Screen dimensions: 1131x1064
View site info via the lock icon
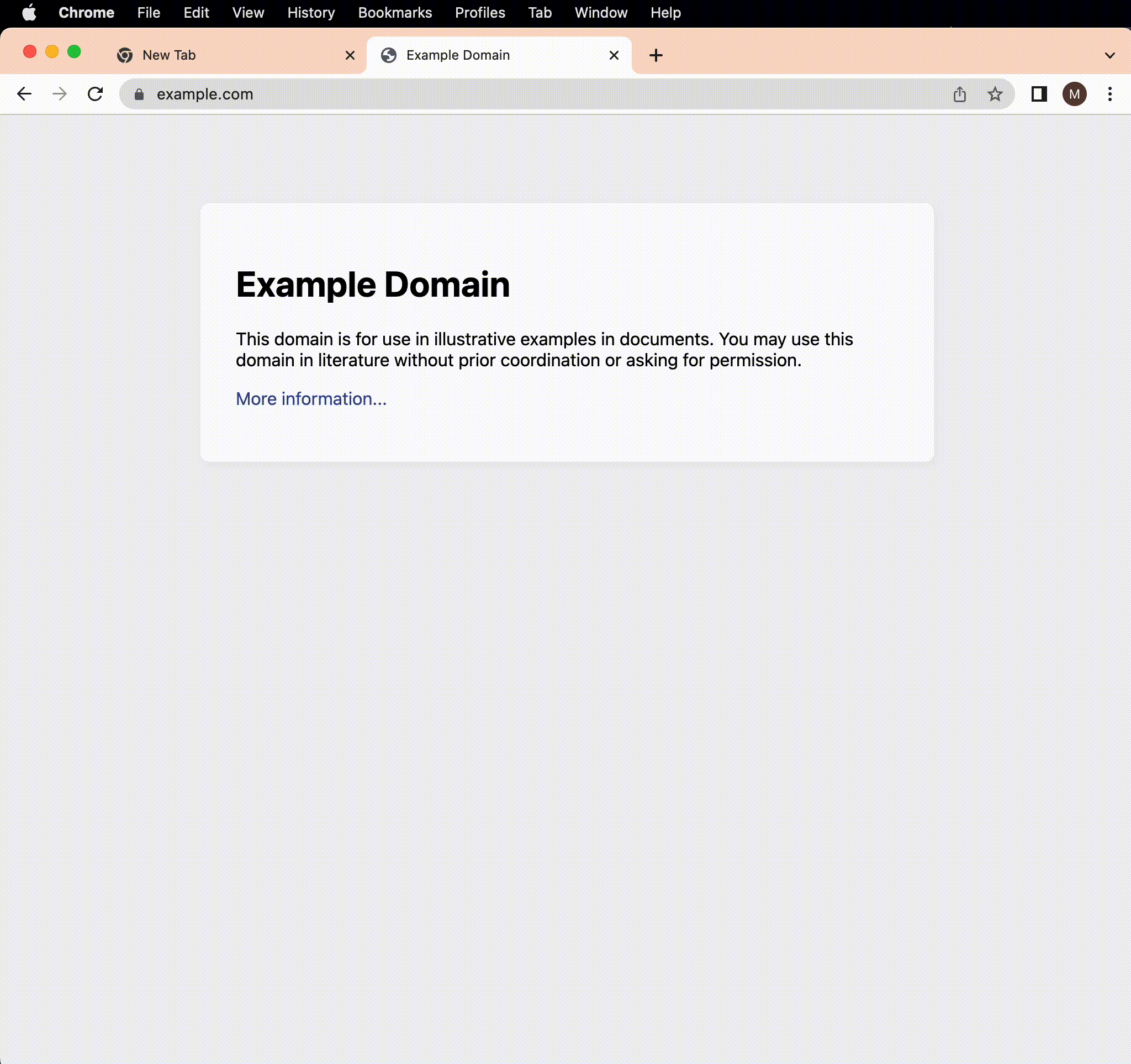pyautogui.click(x=139, y=94)
